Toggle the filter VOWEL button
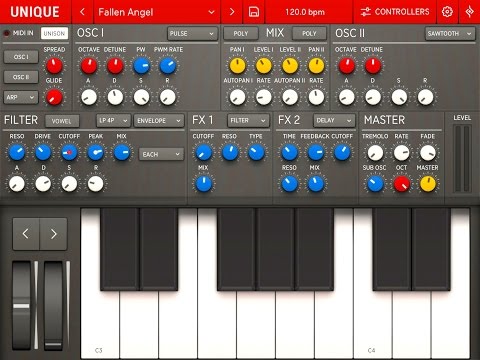 click(62, 121)
